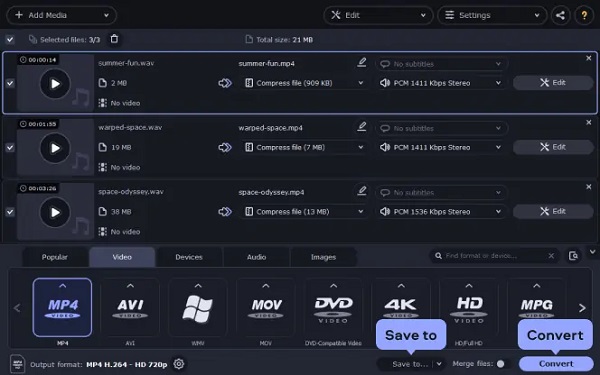Open the Settings dropdown menu
600x375 pixels.
492,15
